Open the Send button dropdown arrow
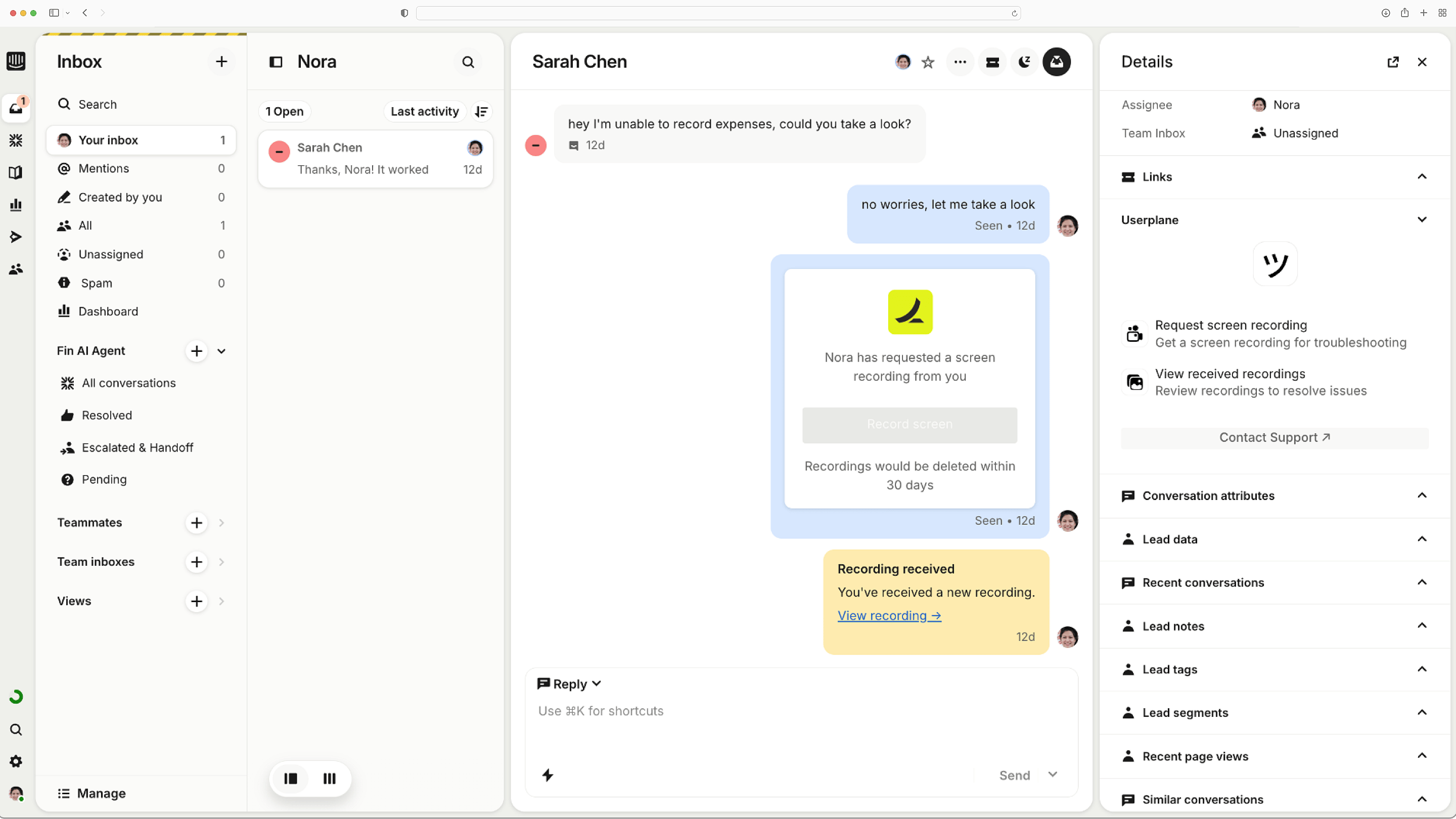The image size is (1456, 819). point(1053,775)
